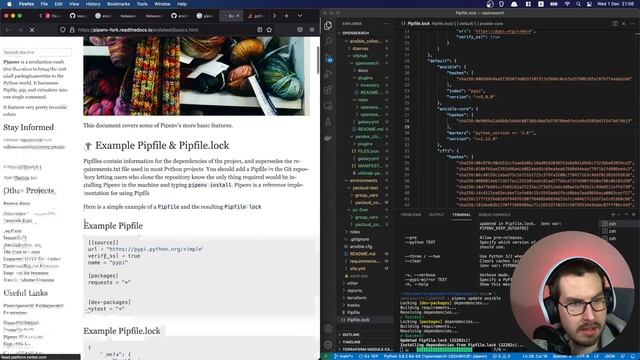
Task: Open the macOS Wi-Fi status menu
Action: click(567, 4)
